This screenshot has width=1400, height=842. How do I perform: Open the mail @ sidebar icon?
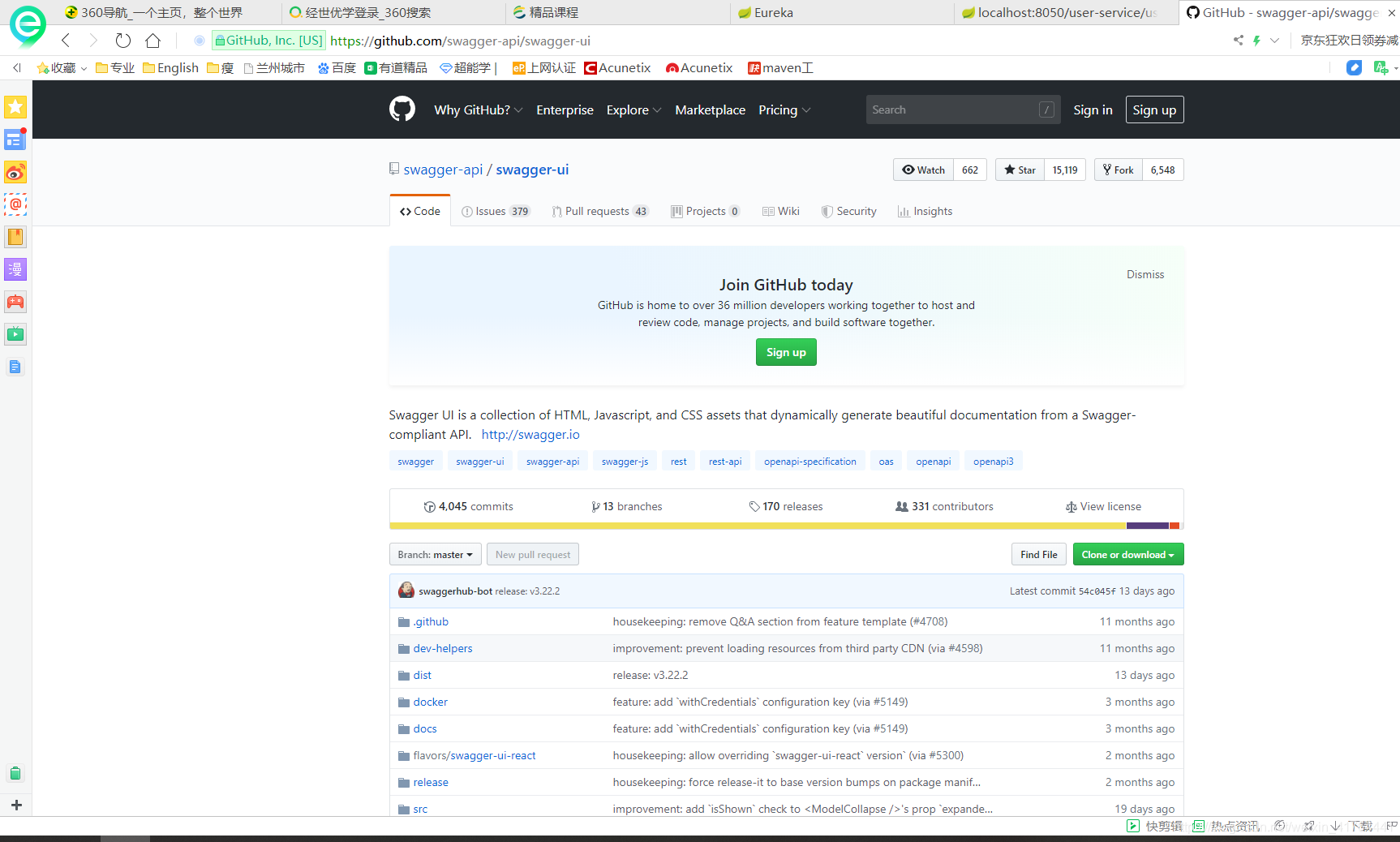15,204
